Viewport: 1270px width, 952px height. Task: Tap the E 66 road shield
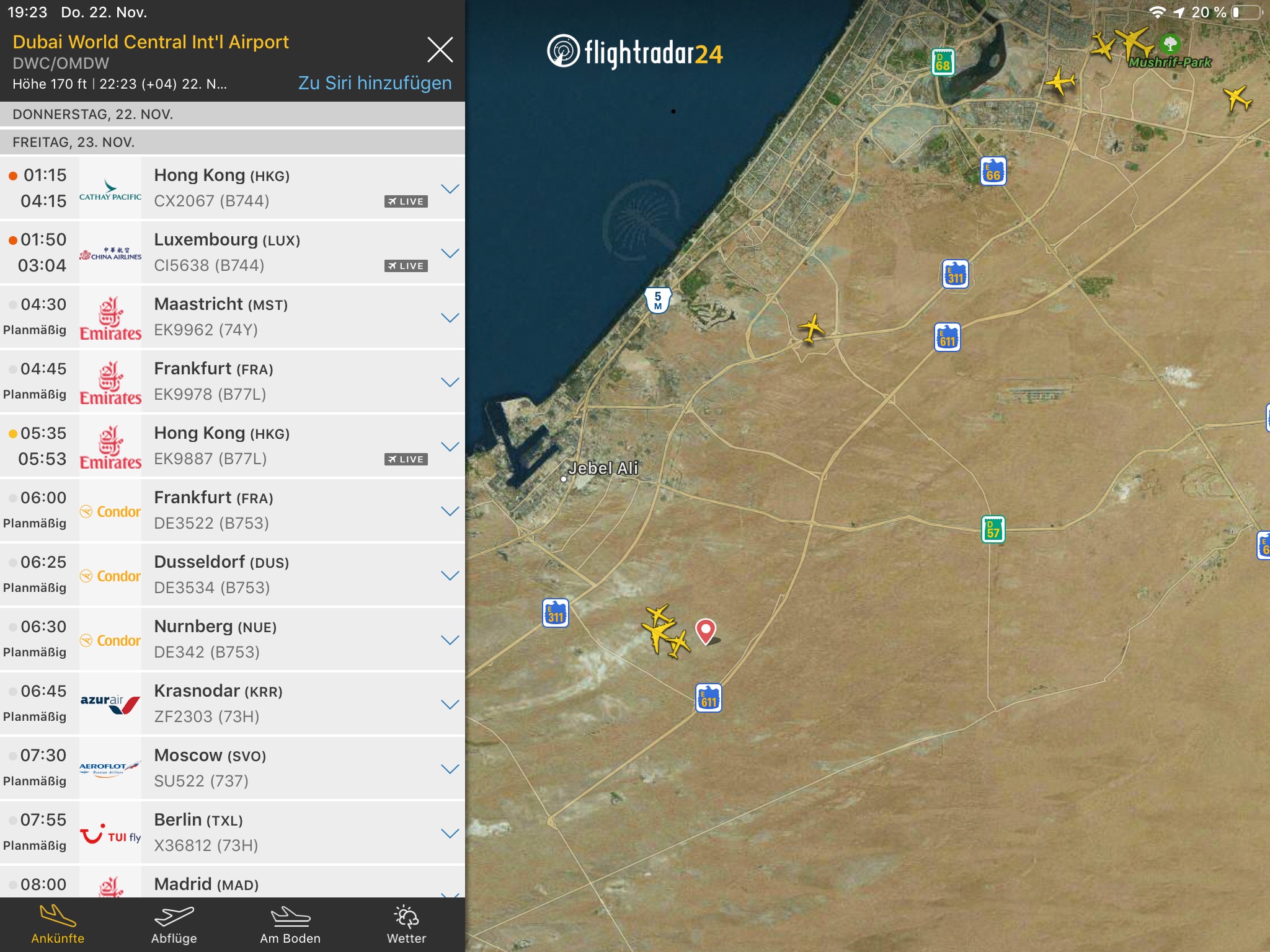click(993, 172)
